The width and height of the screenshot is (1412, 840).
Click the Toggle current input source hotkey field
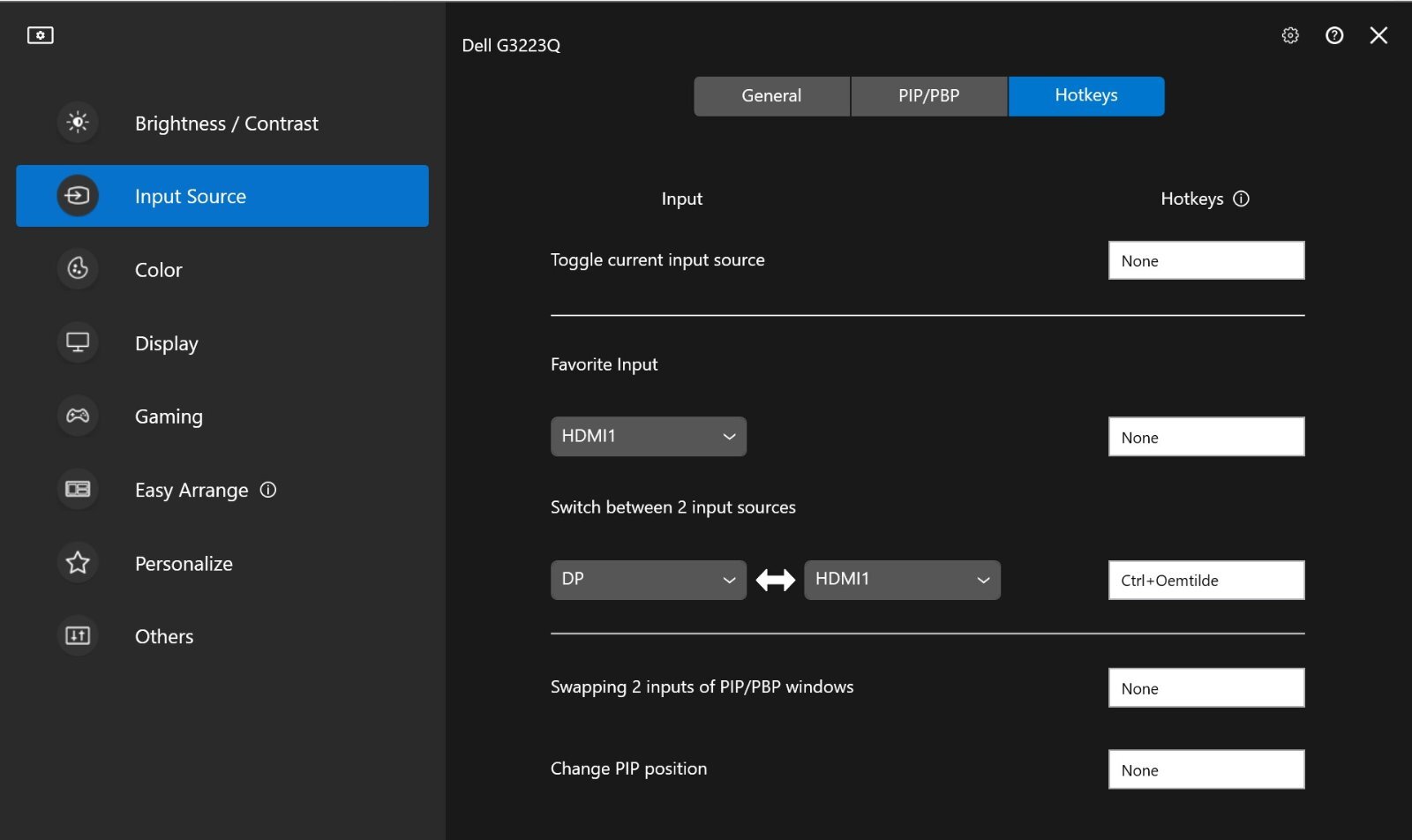tap(1206, 260)
